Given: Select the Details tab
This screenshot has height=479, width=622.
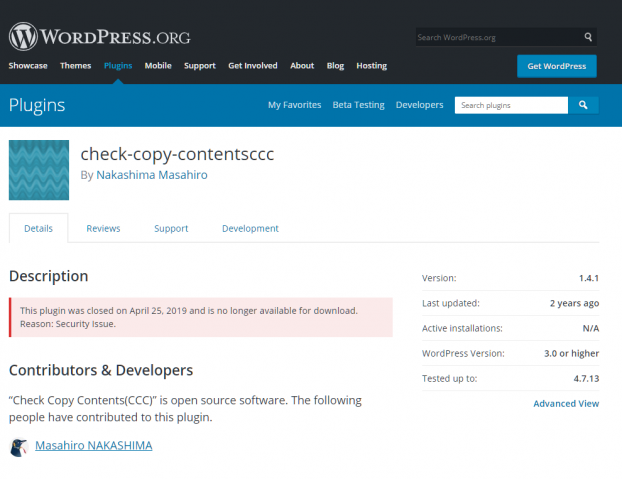Looking at the screenshot, I should click(x=38, y=228).
